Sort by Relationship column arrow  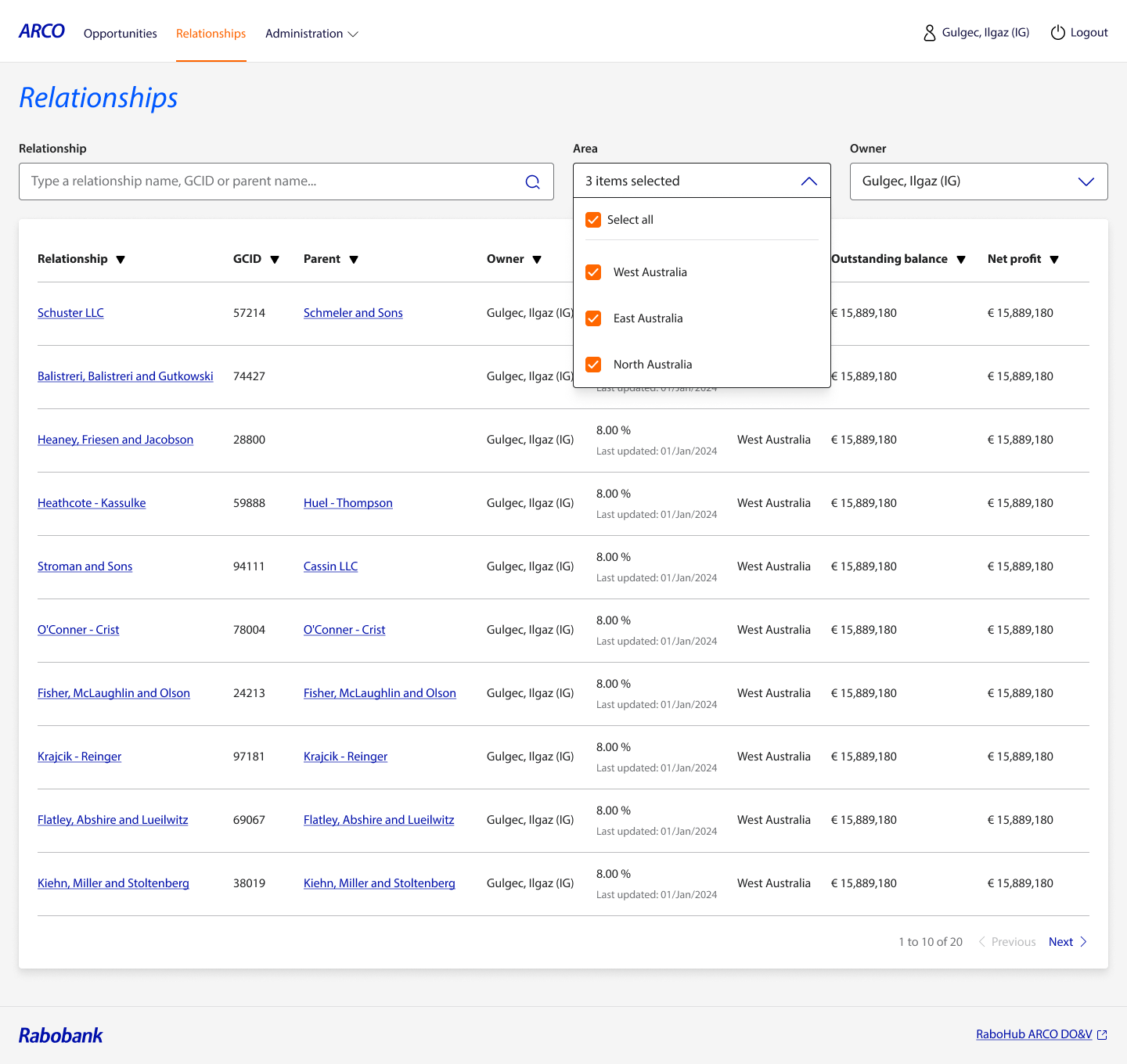[121, 260]
